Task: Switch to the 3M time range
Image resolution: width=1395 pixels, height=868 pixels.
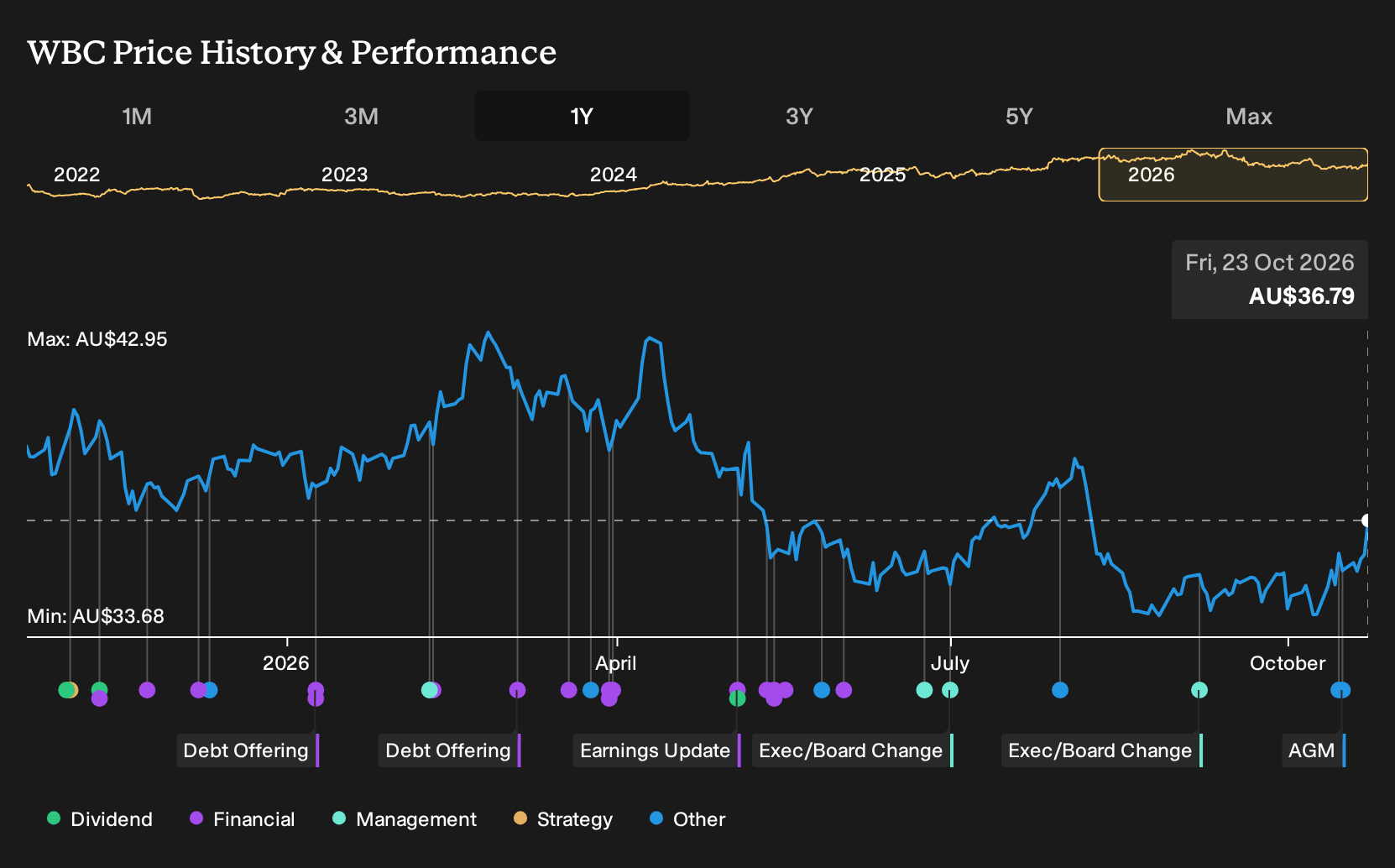Action: 361,116
